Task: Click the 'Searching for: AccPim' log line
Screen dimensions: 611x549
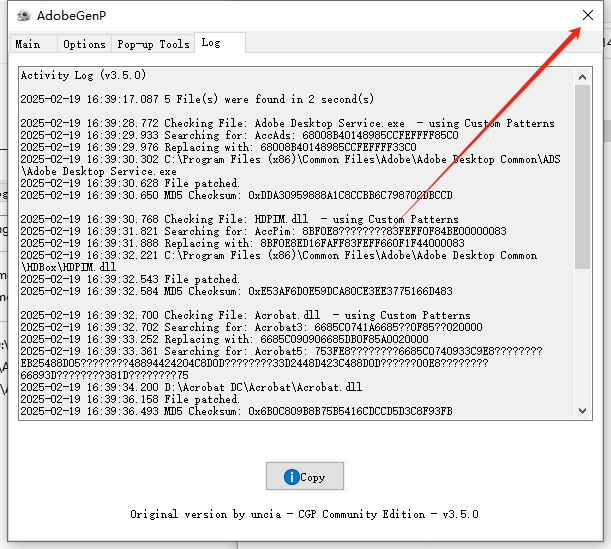Action: (263, 231)
